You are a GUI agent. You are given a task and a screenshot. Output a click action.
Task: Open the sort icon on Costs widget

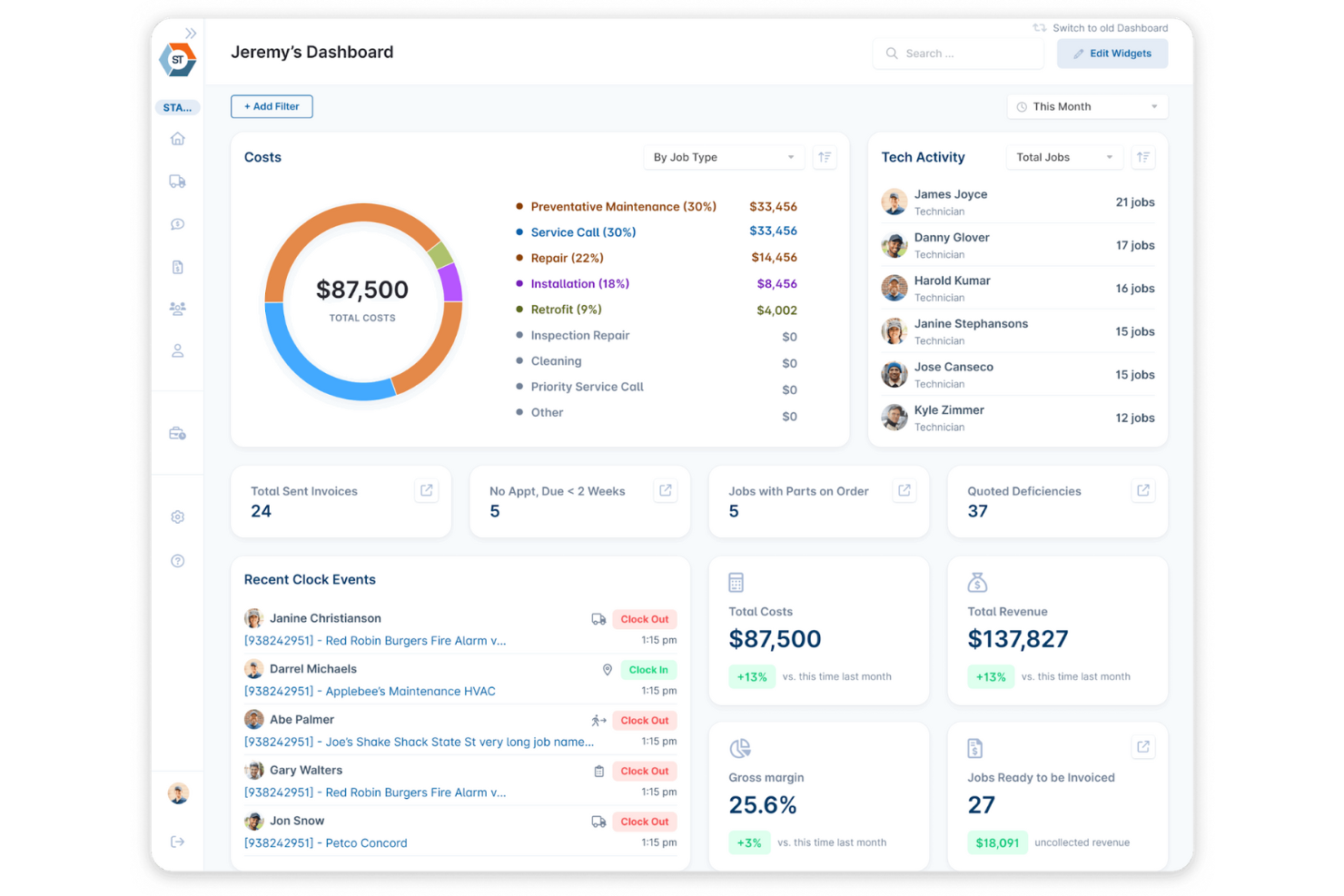pos(825,157)
